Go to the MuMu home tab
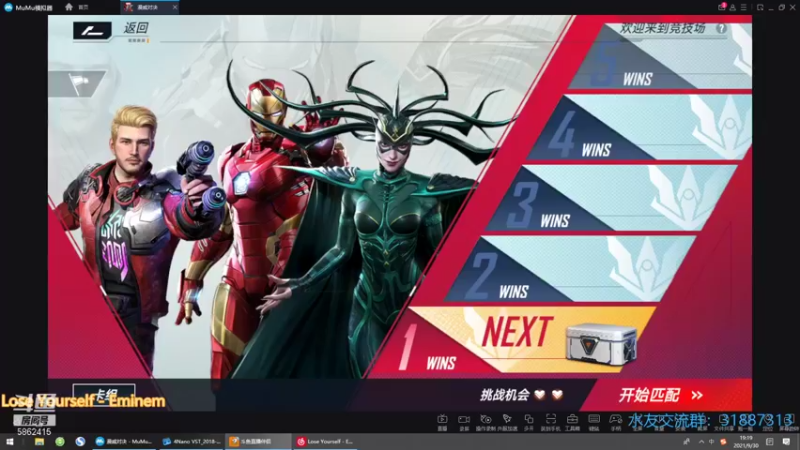The height and width of the screenshot is (450, 800). pos(77,7)
